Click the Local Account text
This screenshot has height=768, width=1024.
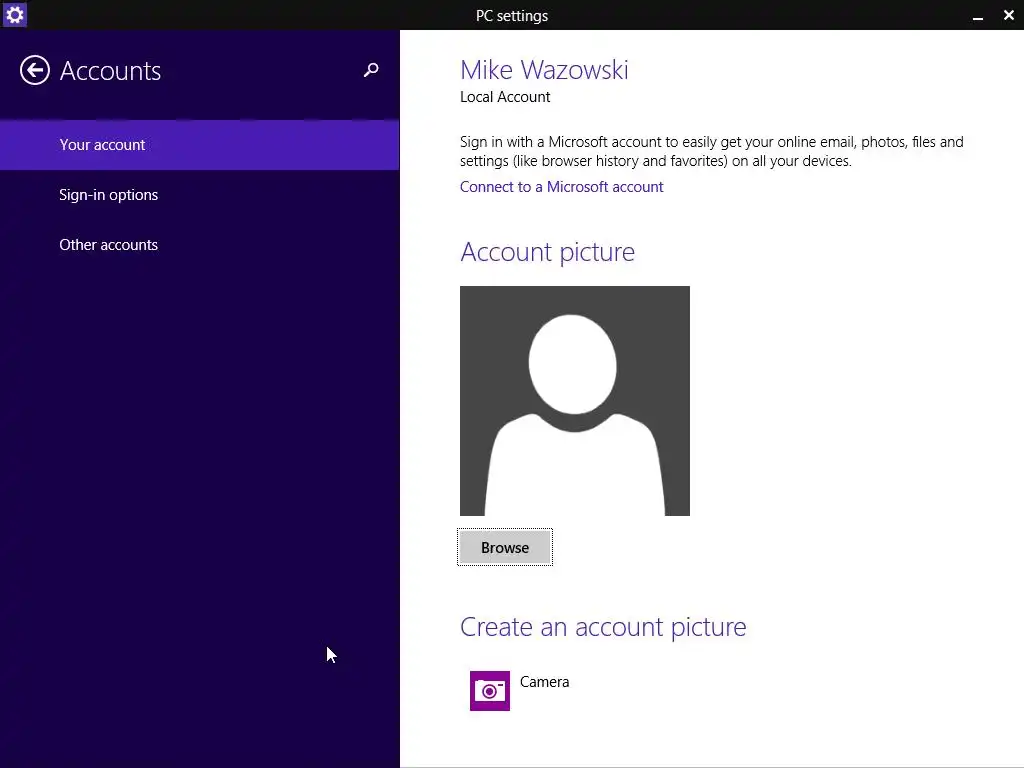(505, 97)
